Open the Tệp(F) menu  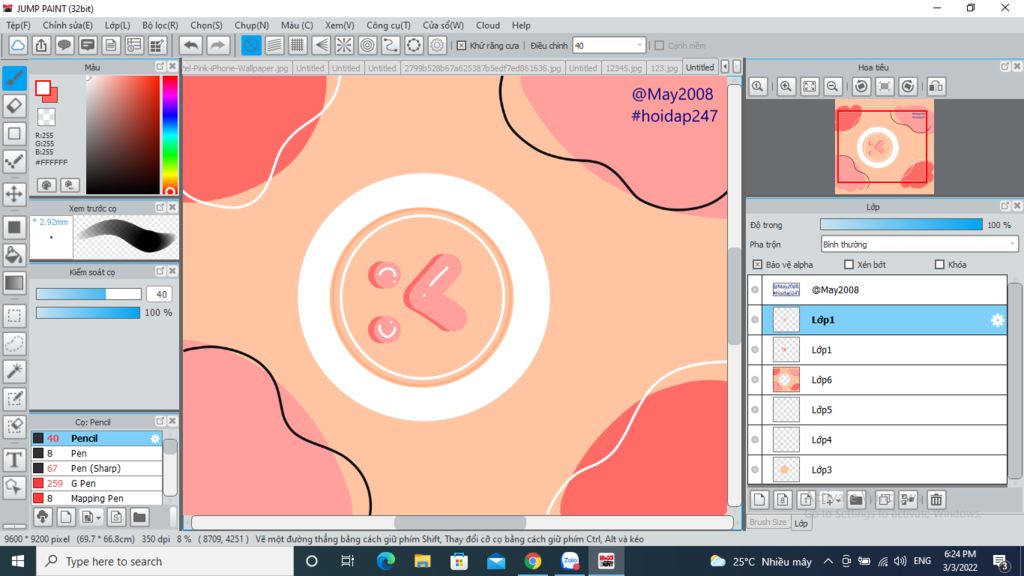[18, 25]
